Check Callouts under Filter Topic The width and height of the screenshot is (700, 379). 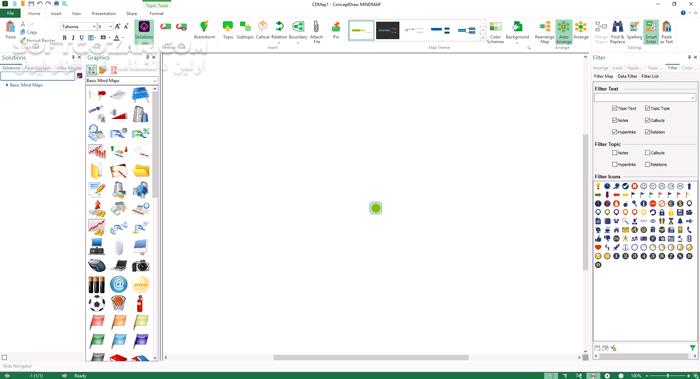[647, 153]
